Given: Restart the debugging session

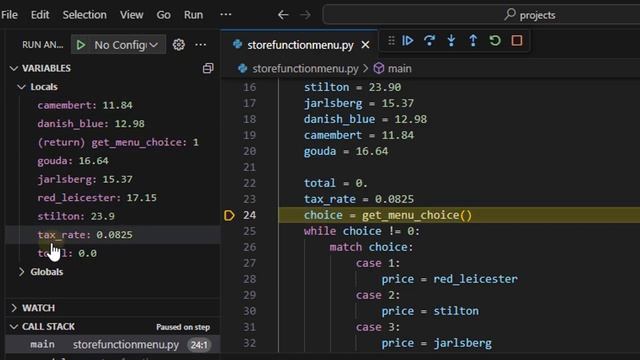Looking at the screenshot, I should click(x=495, y=40).
